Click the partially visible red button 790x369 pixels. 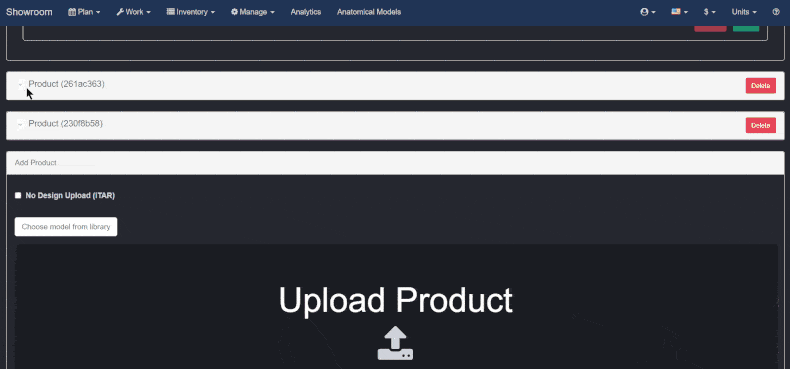710,29
